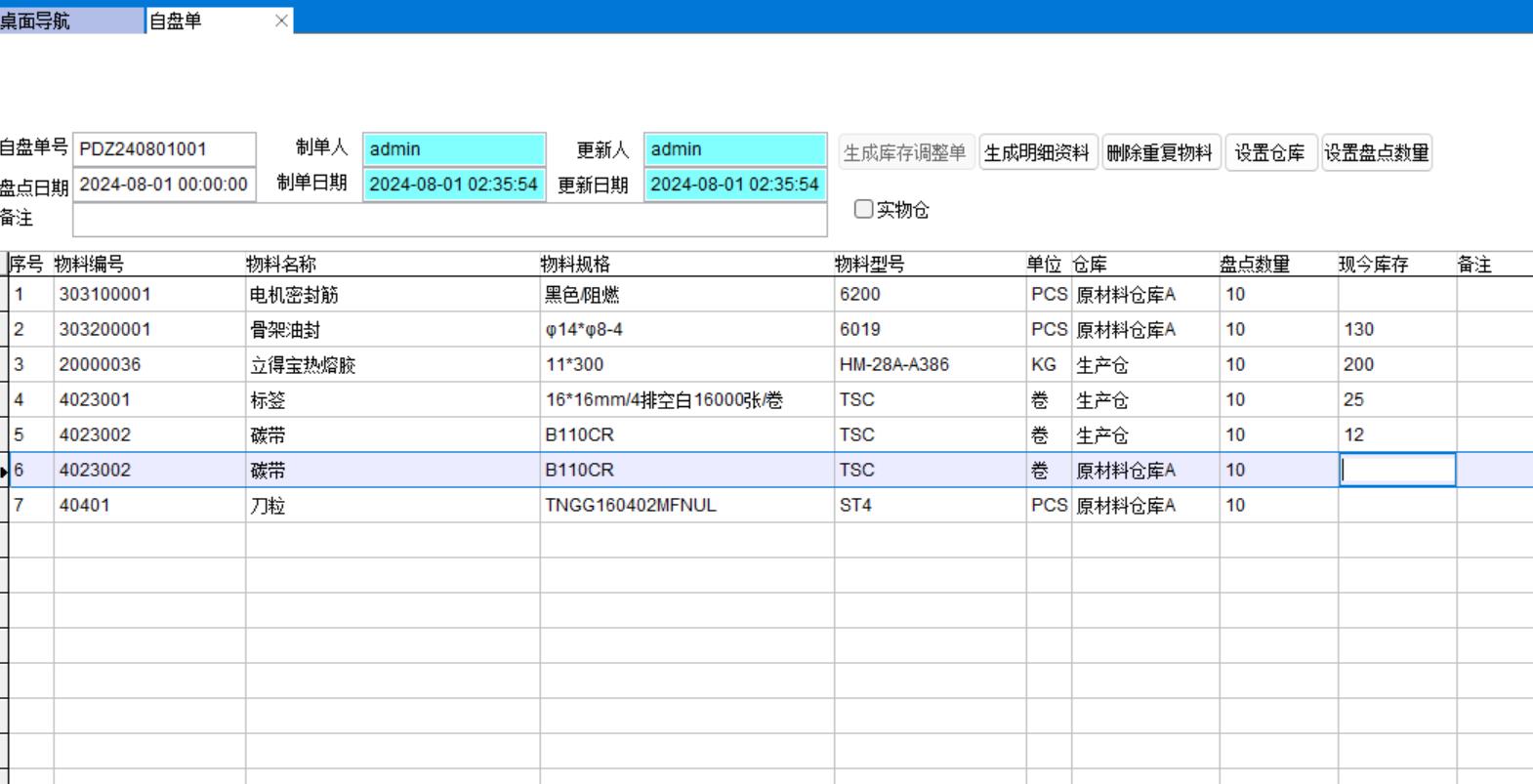Close the 自盘单 tab
Viewport: 1533px width, 784px height.
pos(281,21)
